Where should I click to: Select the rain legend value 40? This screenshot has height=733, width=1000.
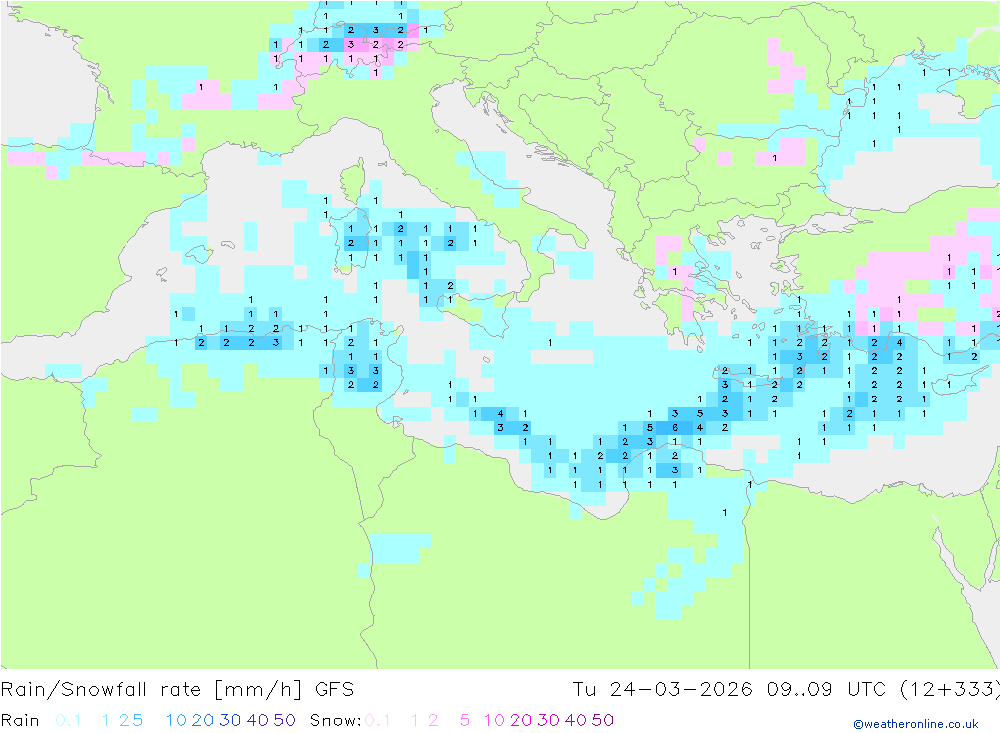pos(258,720)
